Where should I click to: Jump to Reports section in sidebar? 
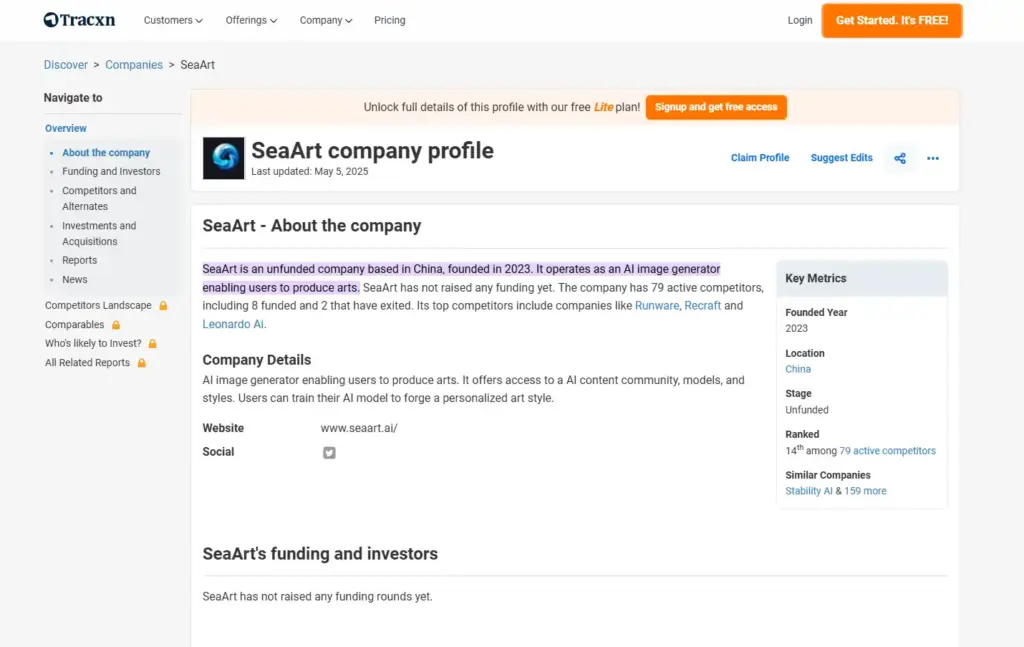(80, 260)
